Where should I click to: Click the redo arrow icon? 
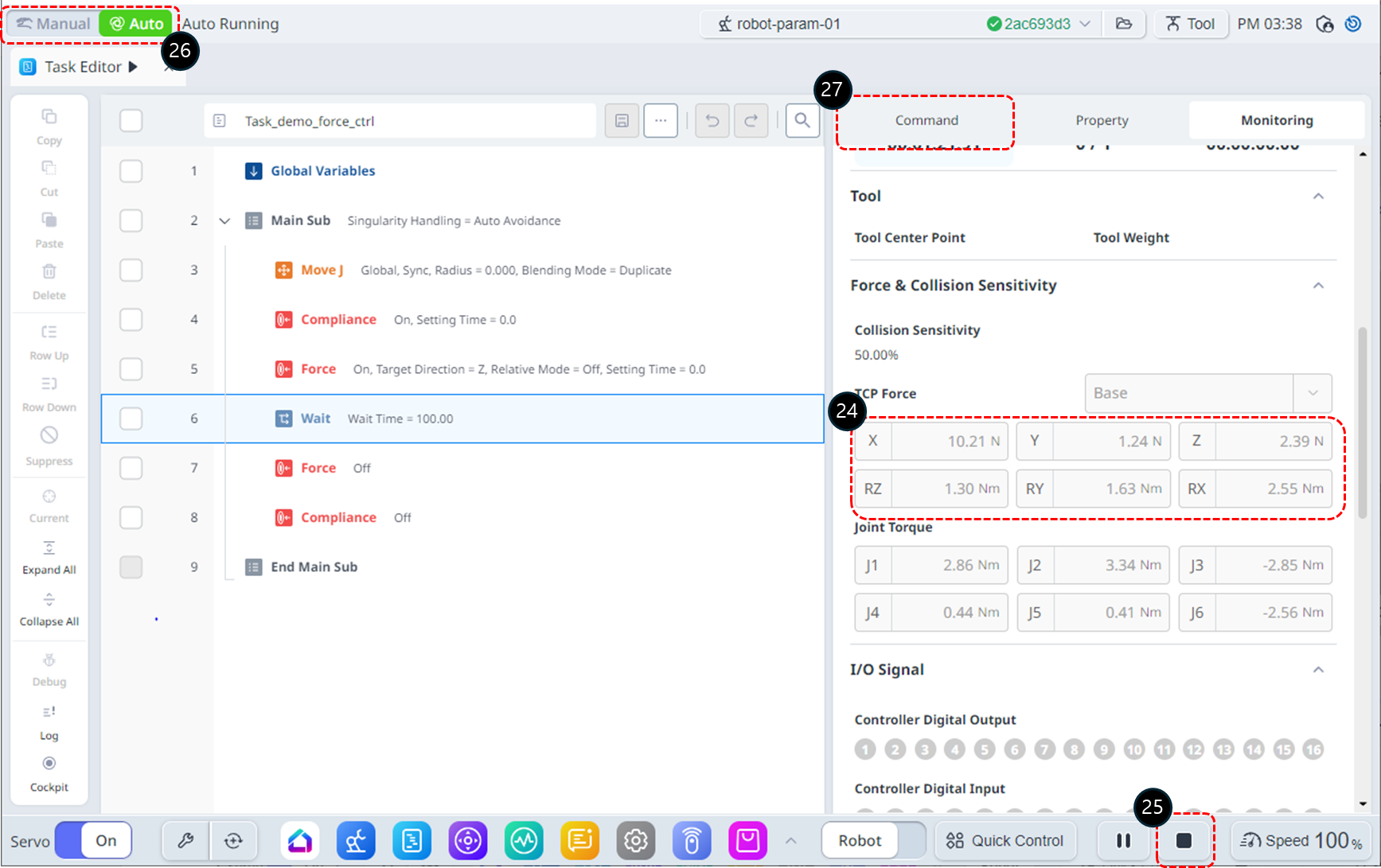click(x=751, y=121)
